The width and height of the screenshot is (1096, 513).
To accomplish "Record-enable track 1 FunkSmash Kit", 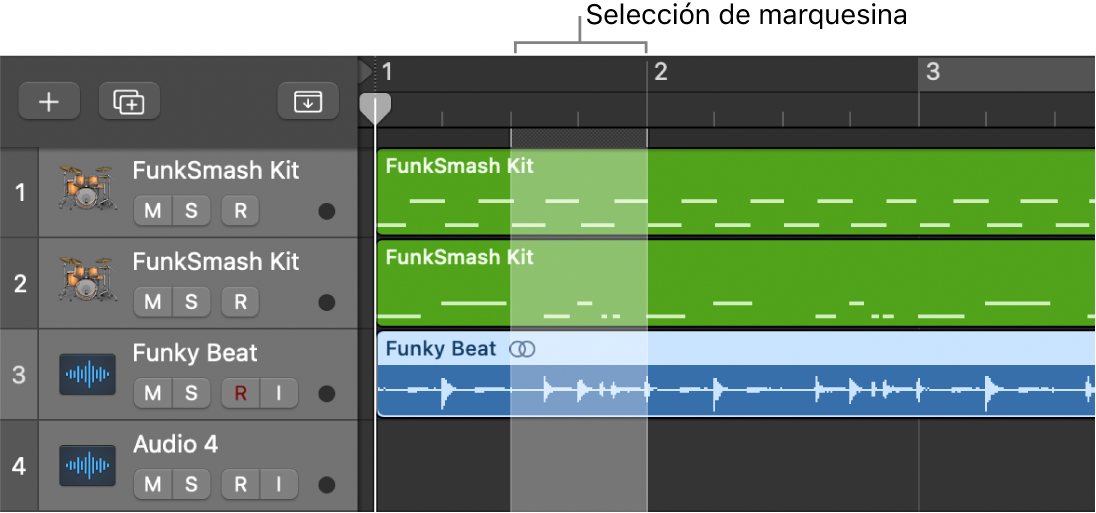I will (x=240, y=211).
